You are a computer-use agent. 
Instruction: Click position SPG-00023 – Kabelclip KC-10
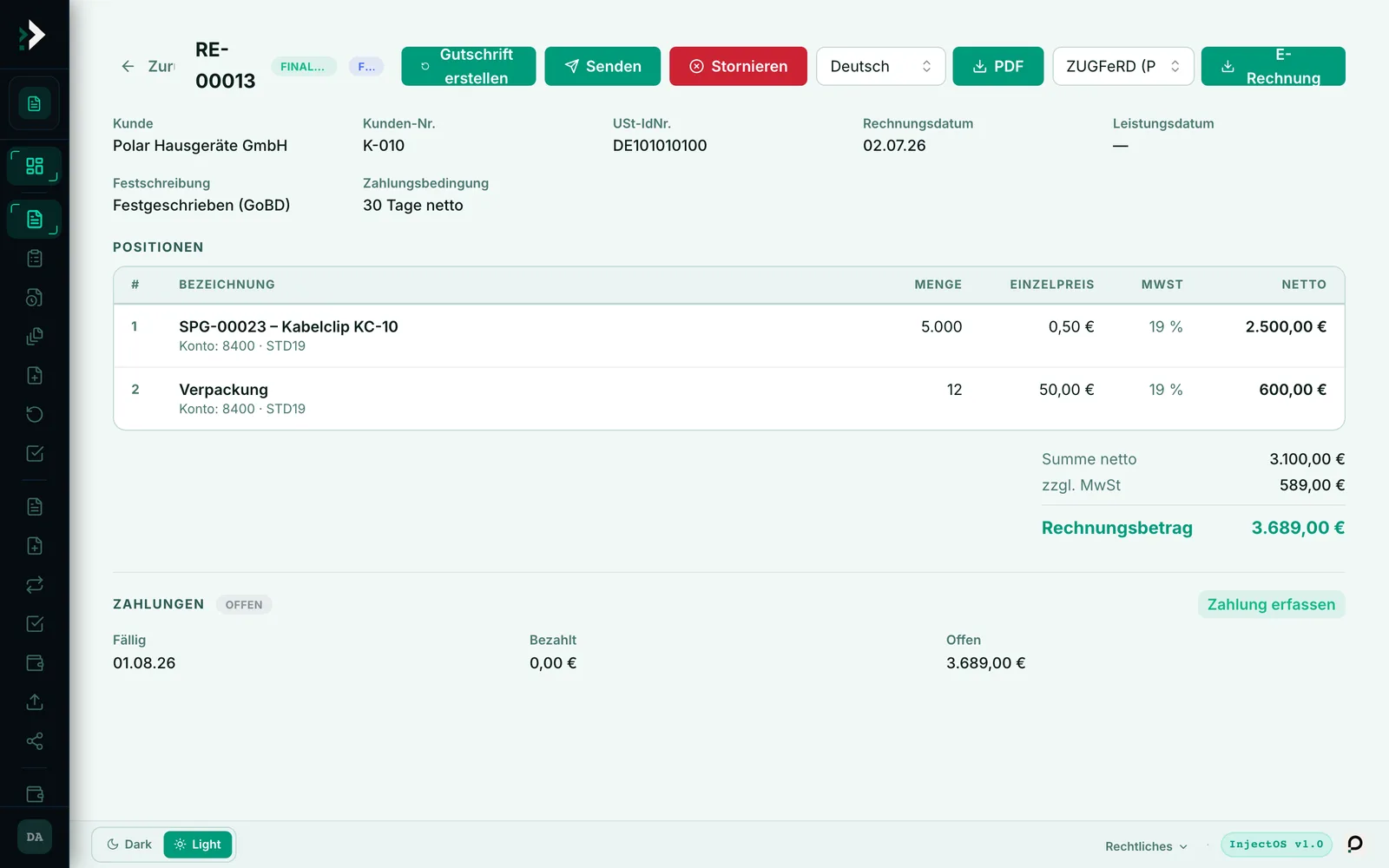click(x=288, y=327)
